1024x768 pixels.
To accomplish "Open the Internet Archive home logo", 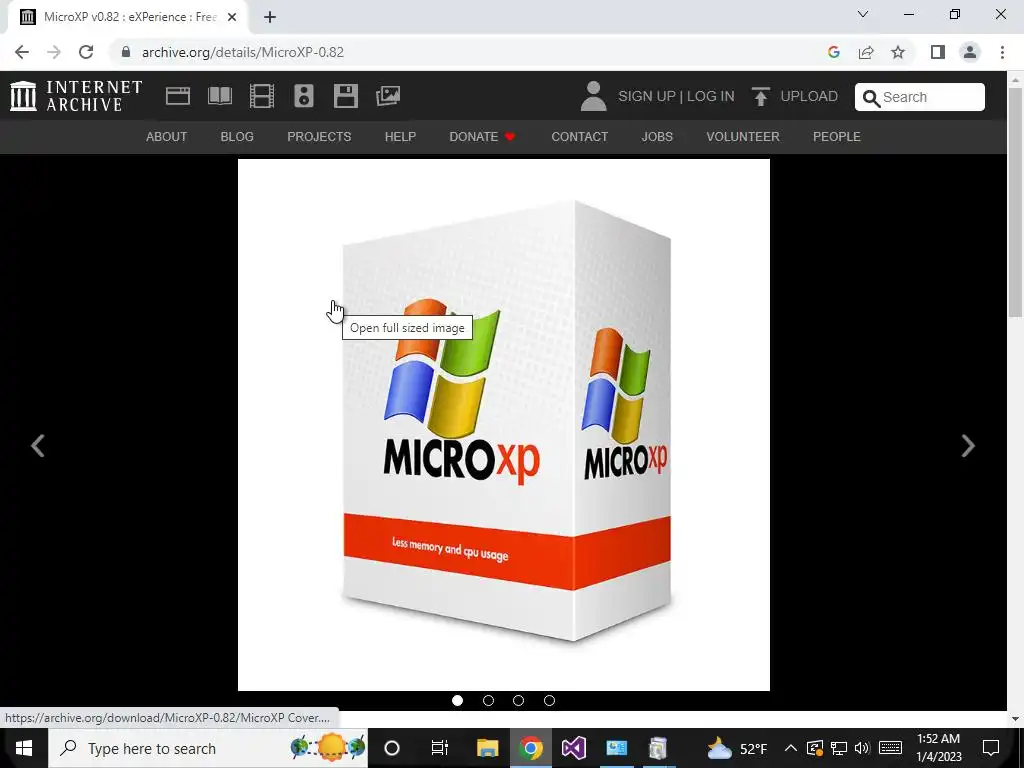I will (x=76, y=96).
